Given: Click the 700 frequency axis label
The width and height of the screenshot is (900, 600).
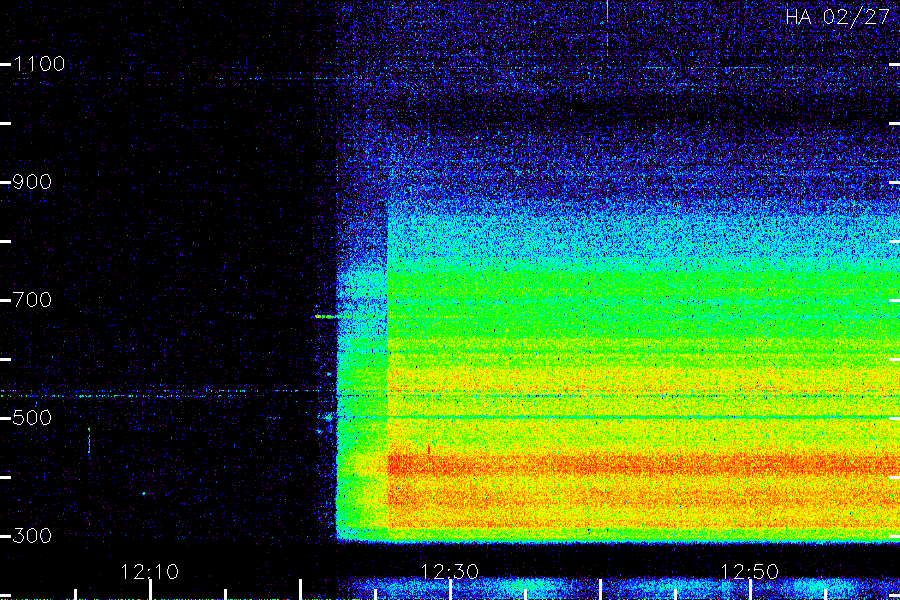Looking at the screenshot, I should pyautogui.click(x=32, y=300).
